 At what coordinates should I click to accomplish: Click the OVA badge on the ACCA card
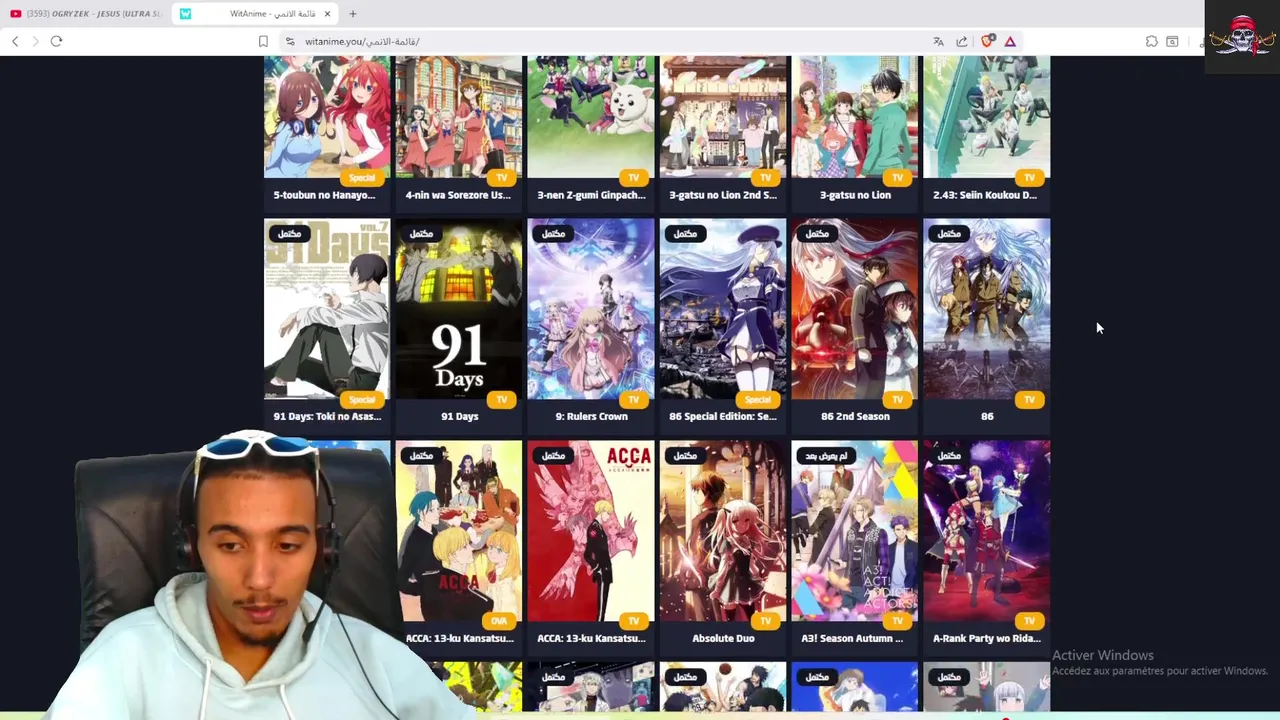click(x=498, y=622)
